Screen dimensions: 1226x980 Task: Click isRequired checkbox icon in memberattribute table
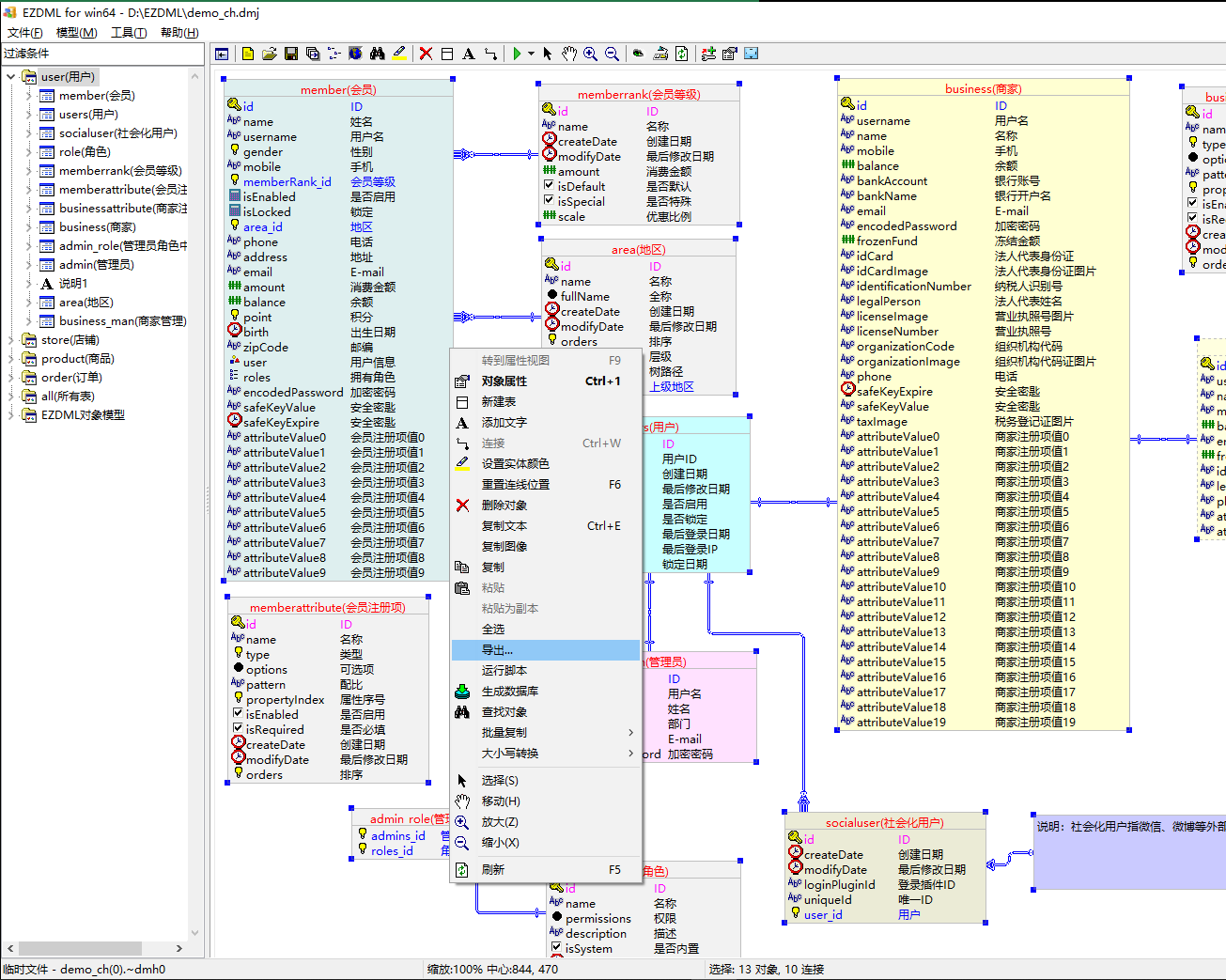238,729
